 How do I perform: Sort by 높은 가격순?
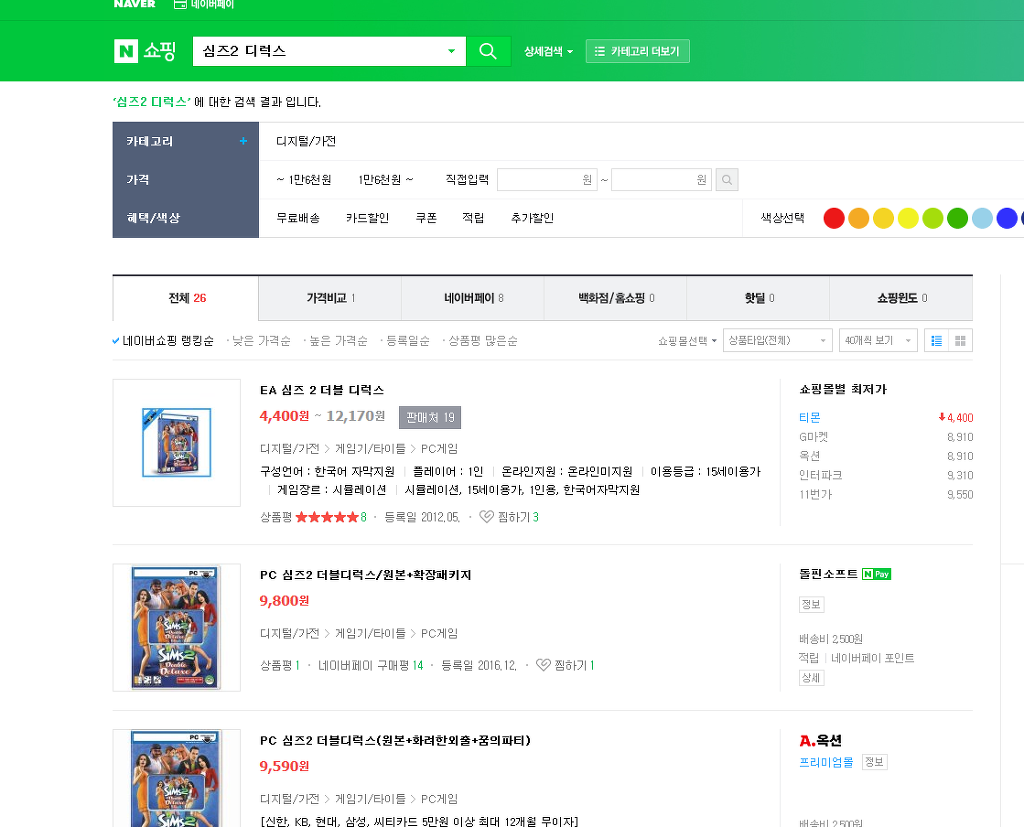click(x=338, y=340)
